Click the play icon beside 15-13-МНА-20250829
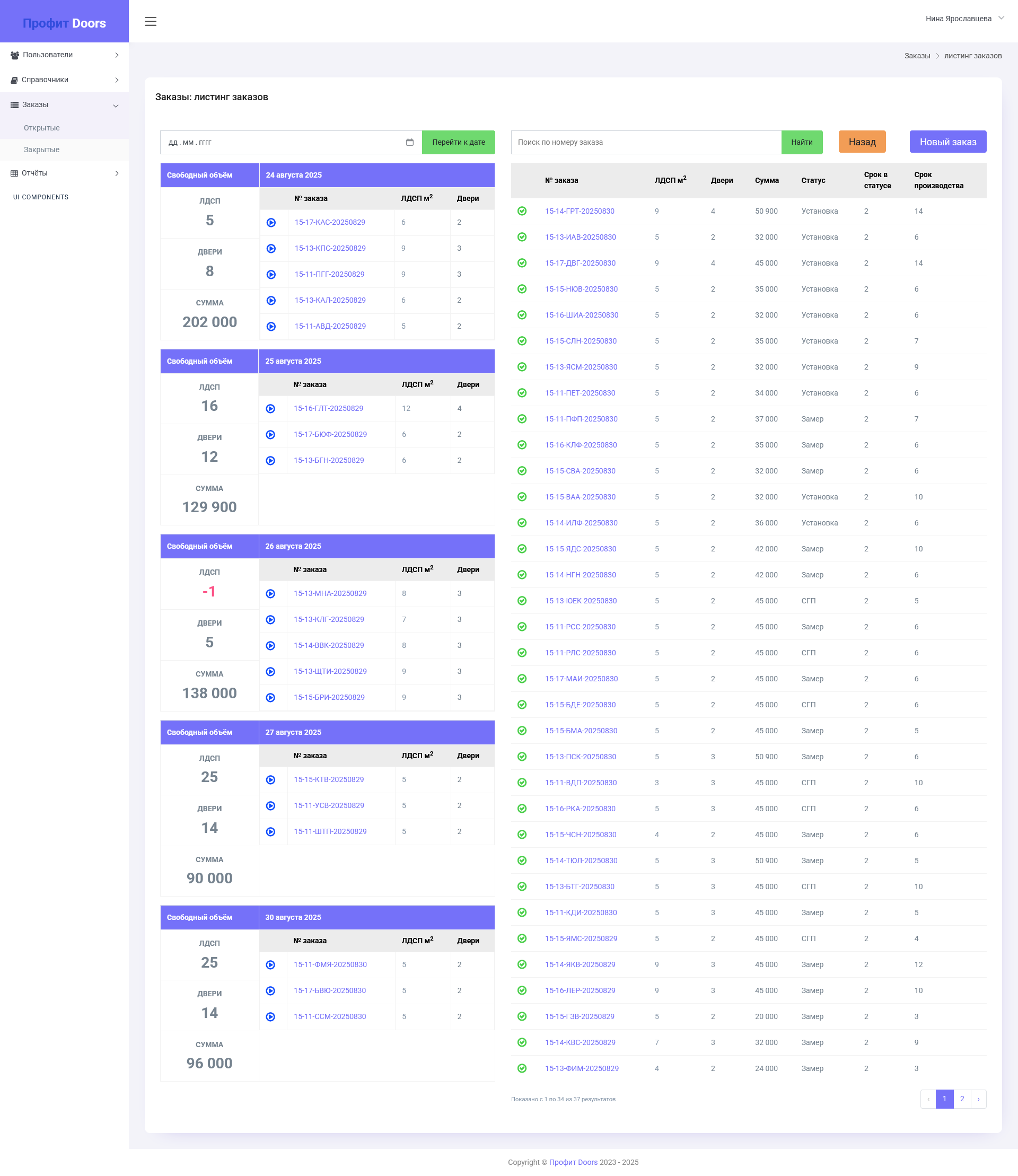 [271, 594]
